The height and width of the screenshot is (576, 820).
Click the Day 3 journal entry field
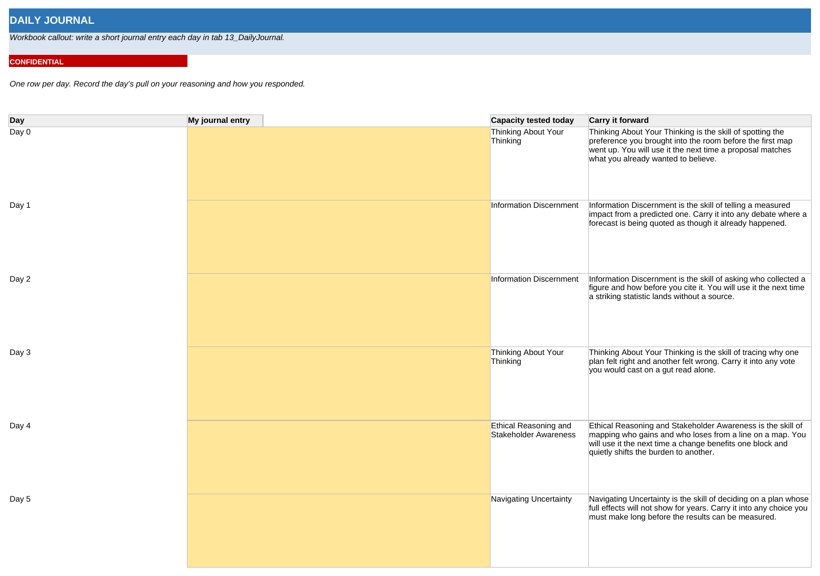coord(338,383)
